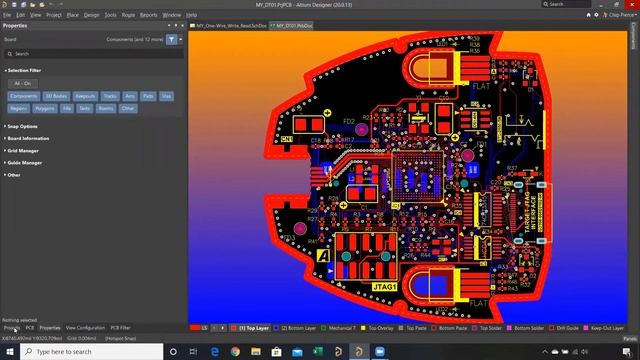Open the Route menu
This screenshot has height=360, width=640.
pyautogui.click(x=128, y=15)
